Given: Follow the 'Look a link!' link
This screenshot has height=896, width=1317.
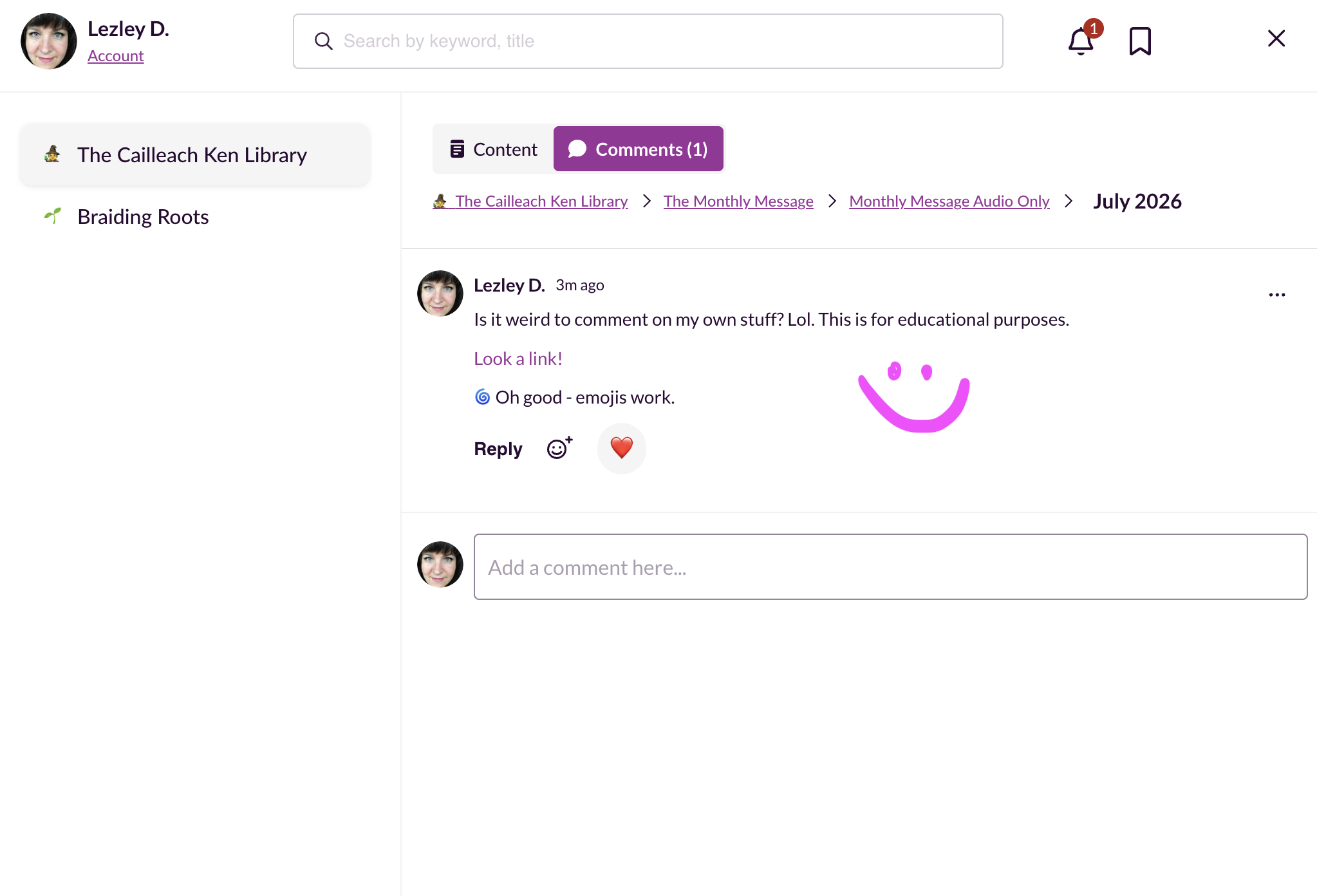Looking at the screenshot, I should click(x=518, y=359).
